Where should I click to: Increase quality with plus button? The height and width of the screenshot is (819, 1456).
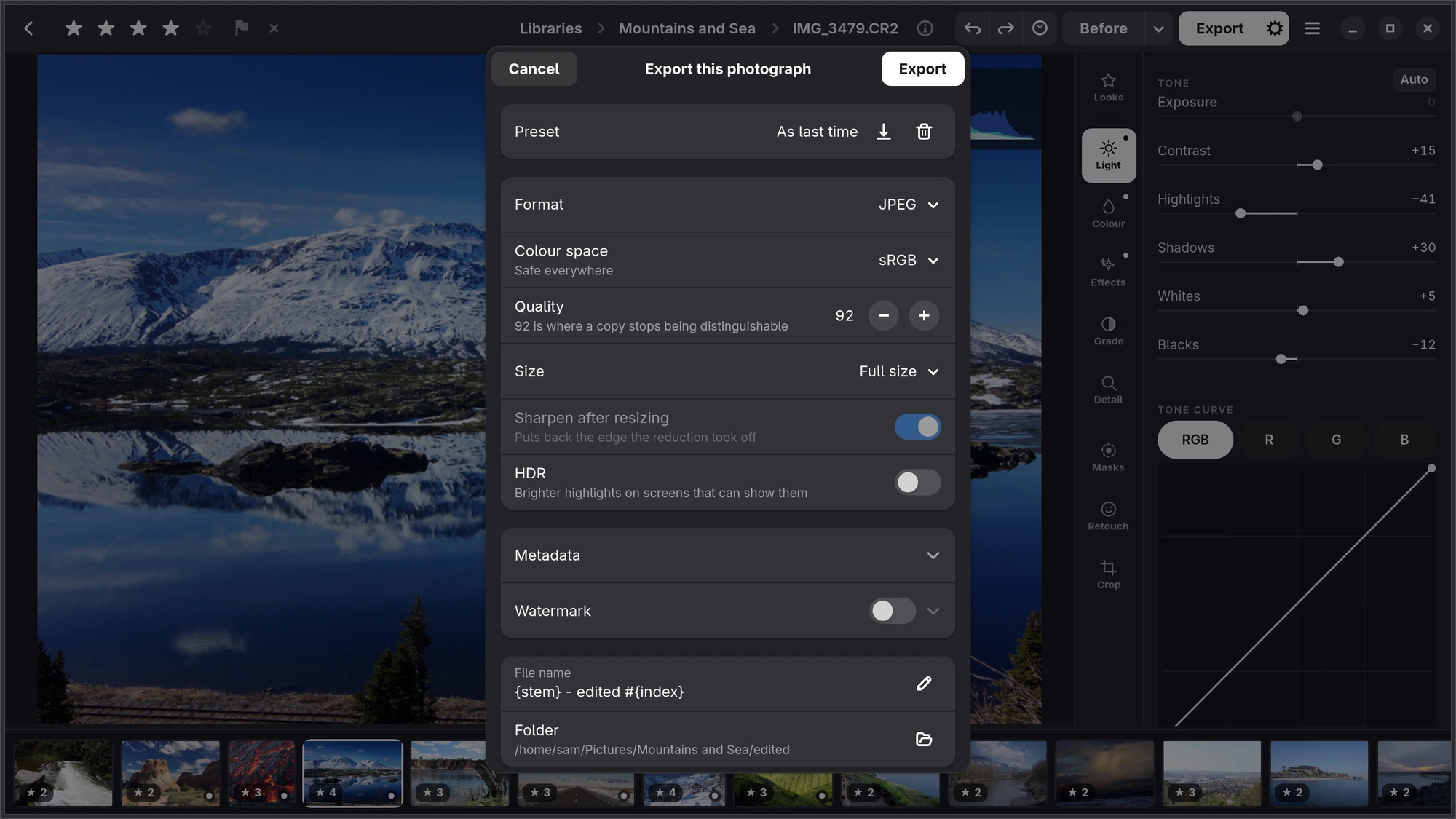924,316
